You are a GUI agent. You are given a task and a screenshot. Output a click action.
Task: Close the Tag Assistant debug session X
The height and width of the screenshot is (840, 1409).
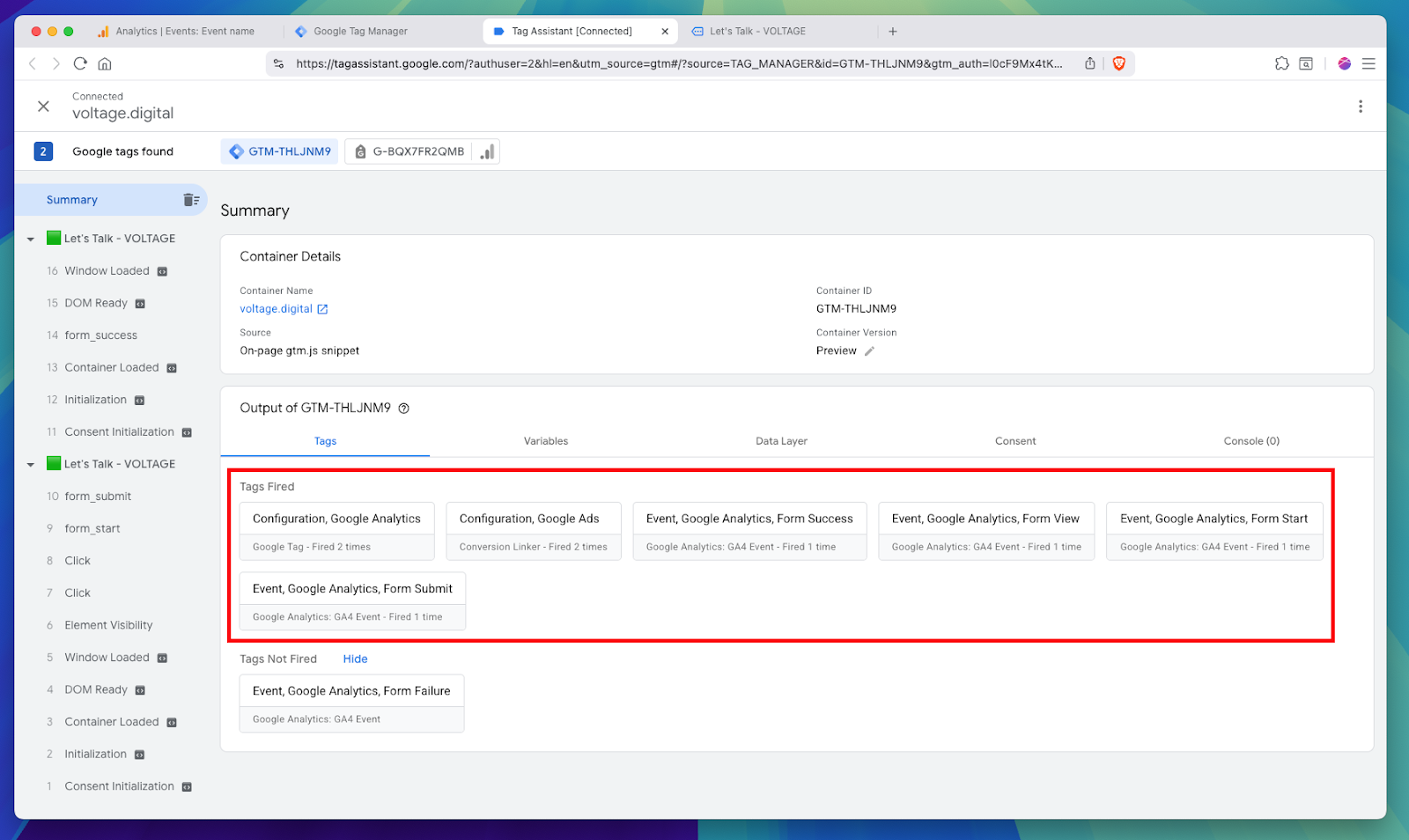click(x=43, y=107)
